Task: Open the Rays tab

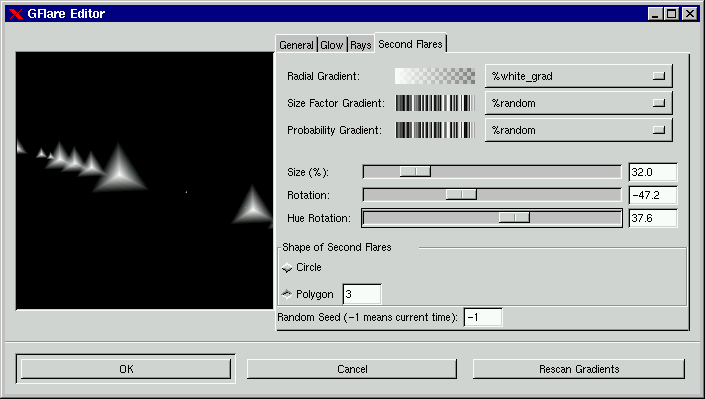Action: pos(361,45)
